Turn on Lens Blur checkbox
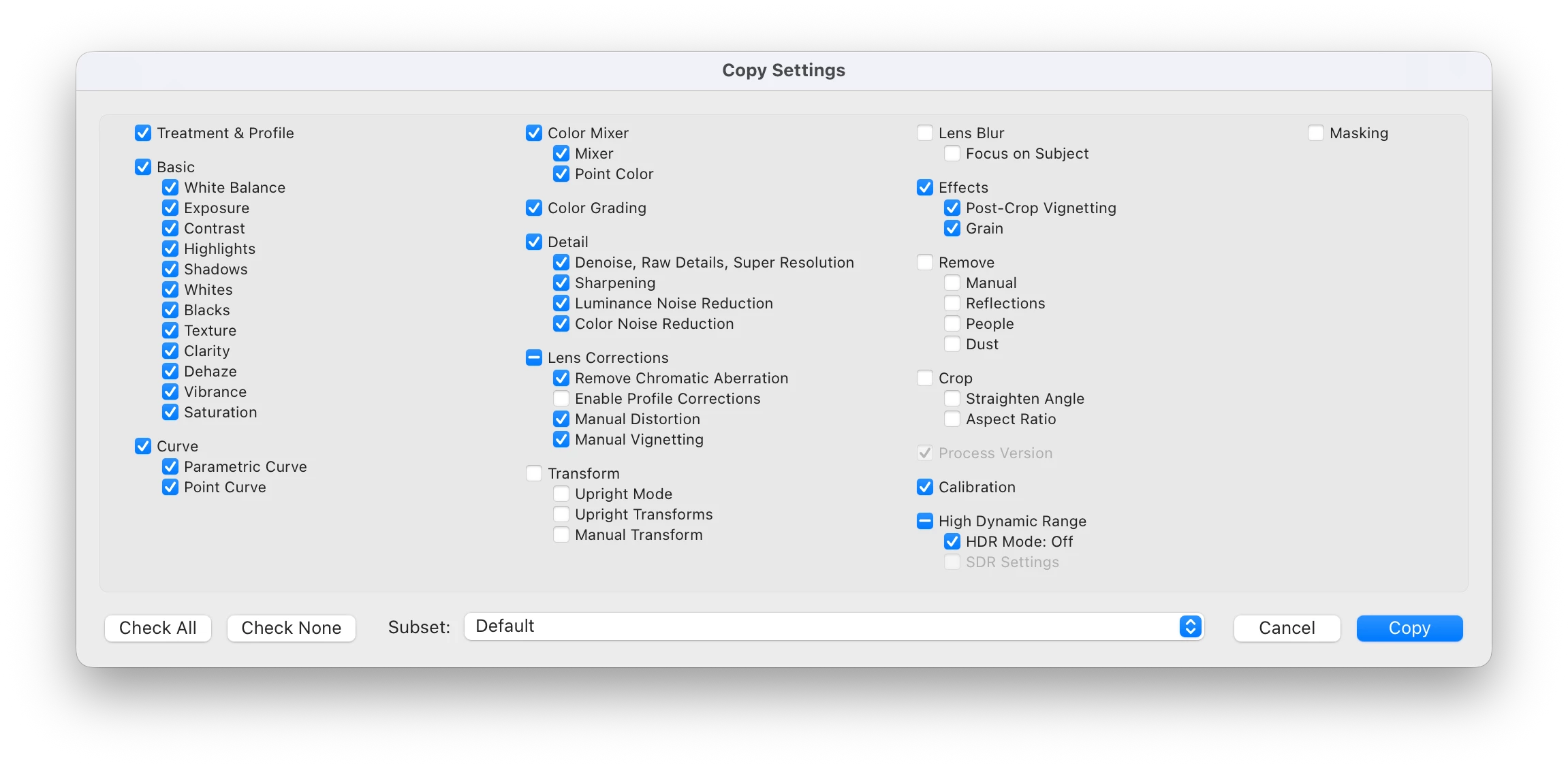The height and width of the screenshot is (768, 1568). click(925, 133)
